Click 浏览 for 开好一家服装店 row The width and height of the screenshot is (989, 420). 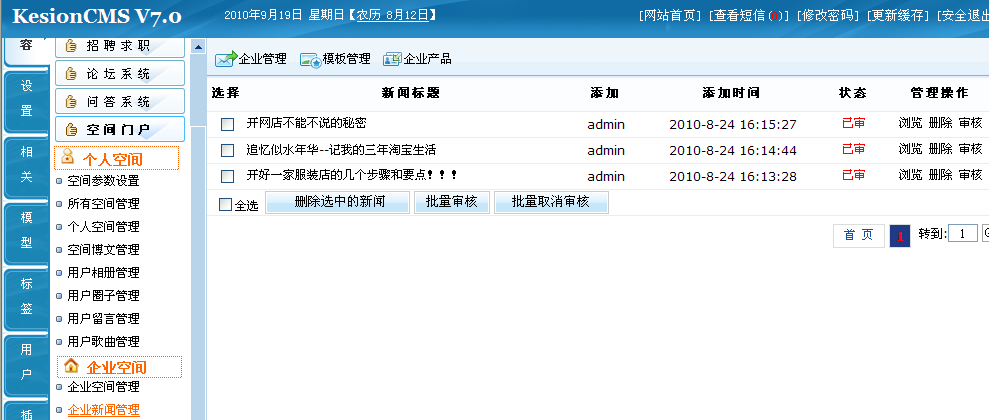click(910, 174)
